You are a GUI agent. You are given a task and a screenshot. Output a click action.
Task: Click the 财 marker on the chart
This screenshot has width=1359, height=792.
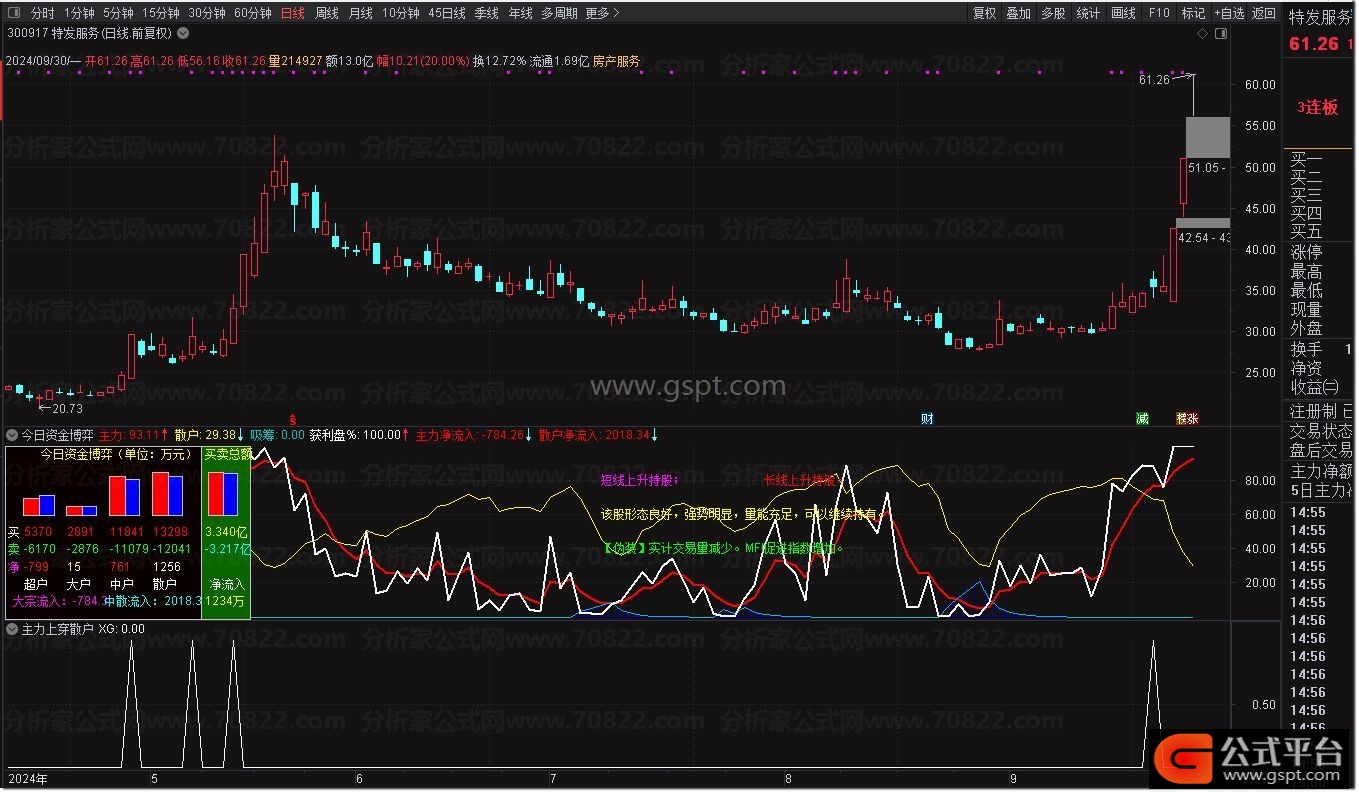pyautogui.click(x=927, y=418)
